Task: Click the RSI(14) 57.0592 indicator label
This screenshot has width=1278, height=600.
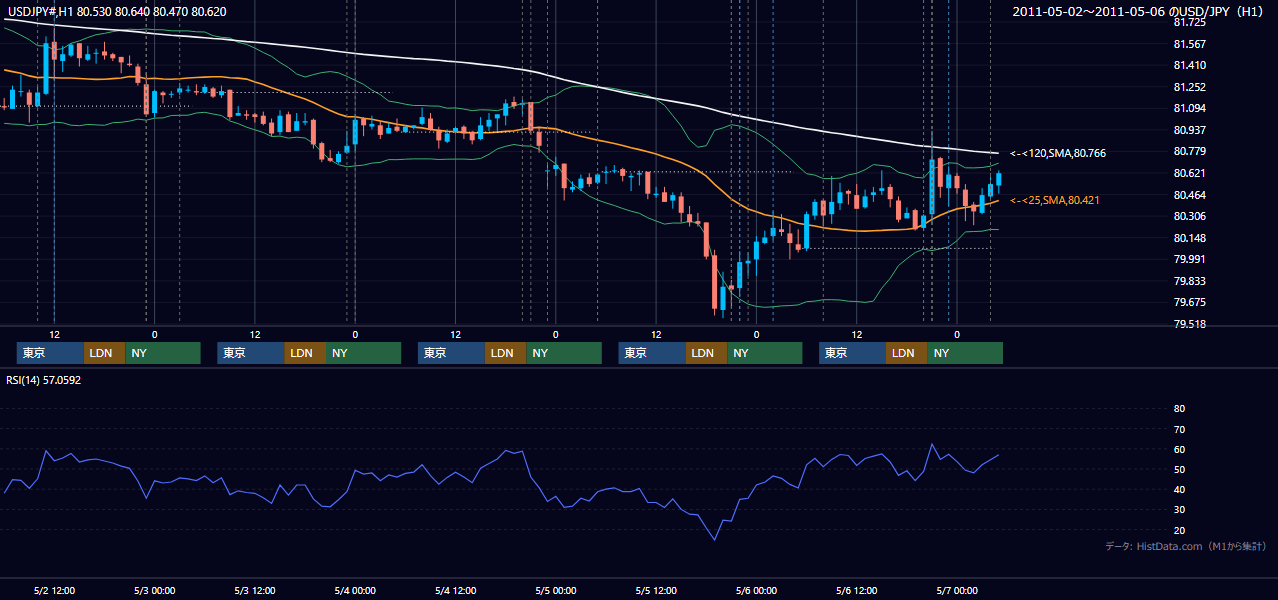Action: pyautogui.click(x=43, y=379)
